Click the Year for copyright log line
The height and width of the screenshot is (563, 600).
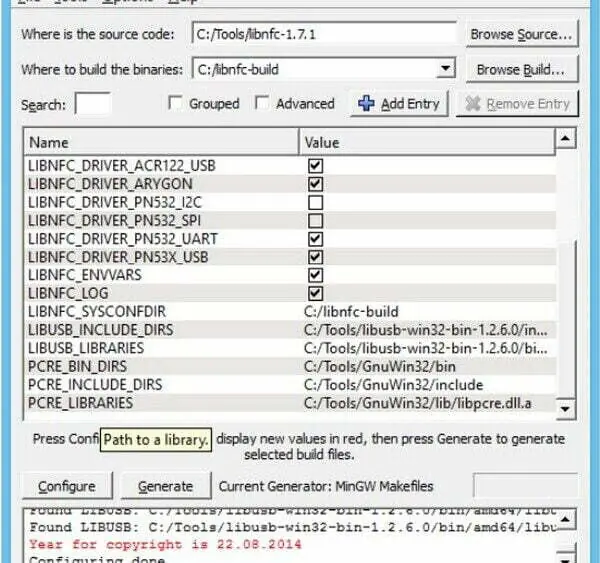[165, 544]
